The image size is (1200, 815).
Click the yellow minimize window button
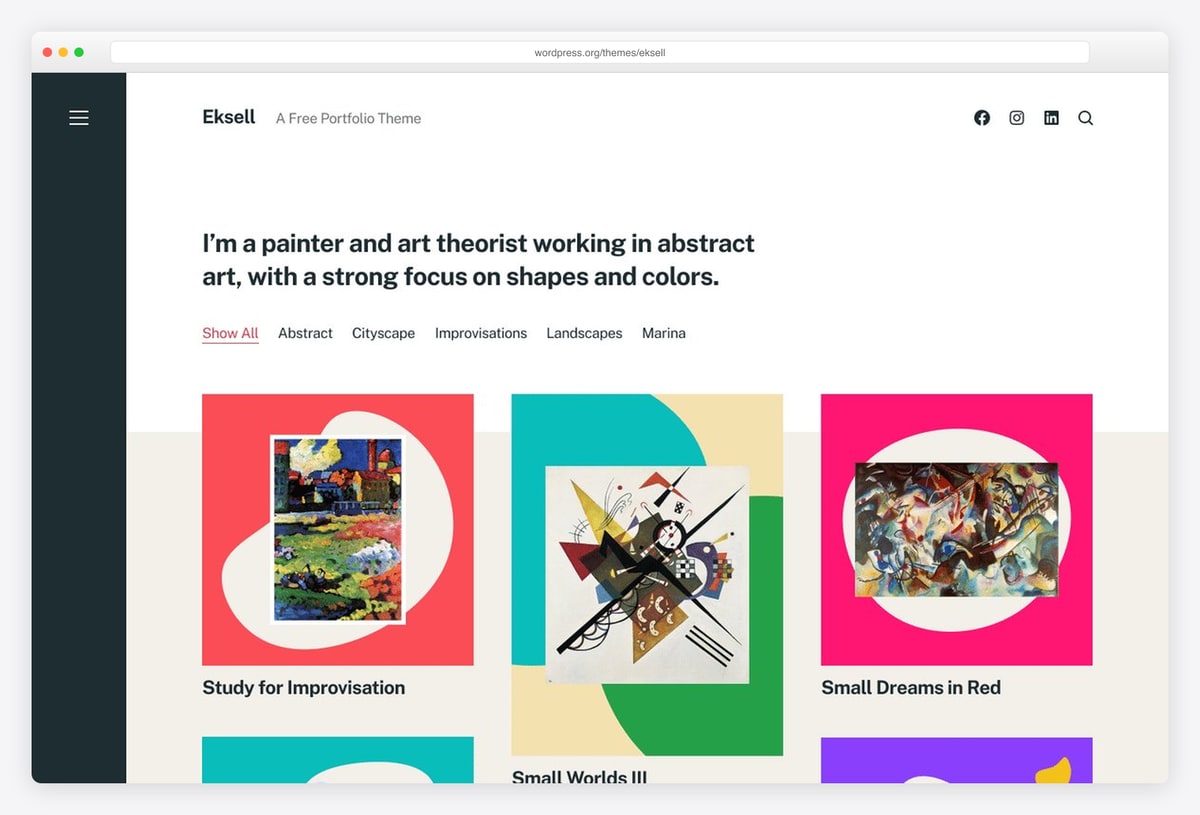(63, 52)
